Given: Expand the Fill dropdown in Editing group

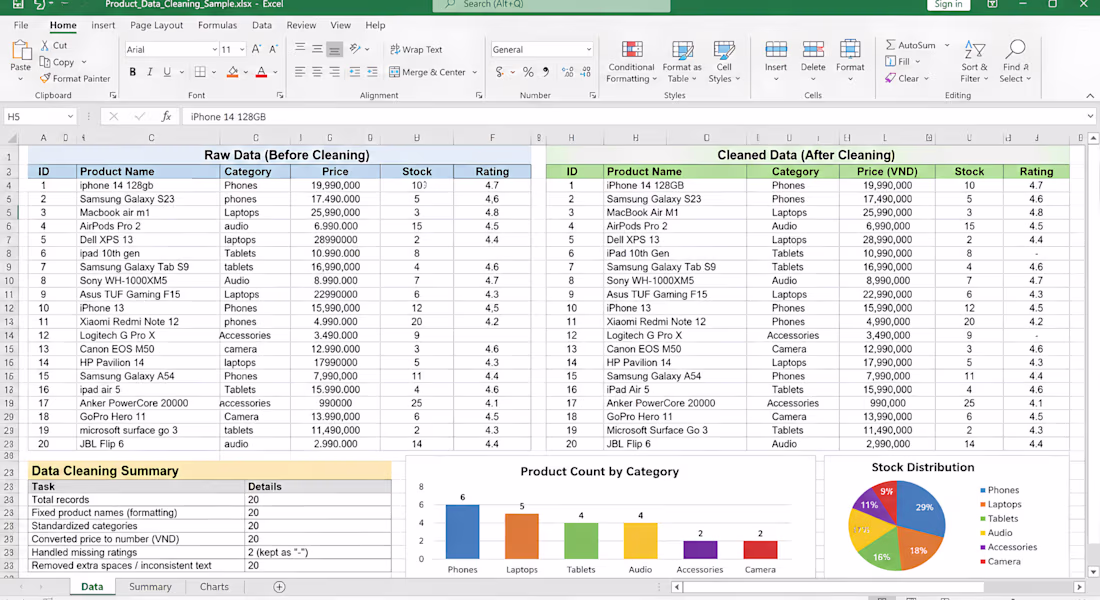Looking at the screenshot, I should (918, 61).
